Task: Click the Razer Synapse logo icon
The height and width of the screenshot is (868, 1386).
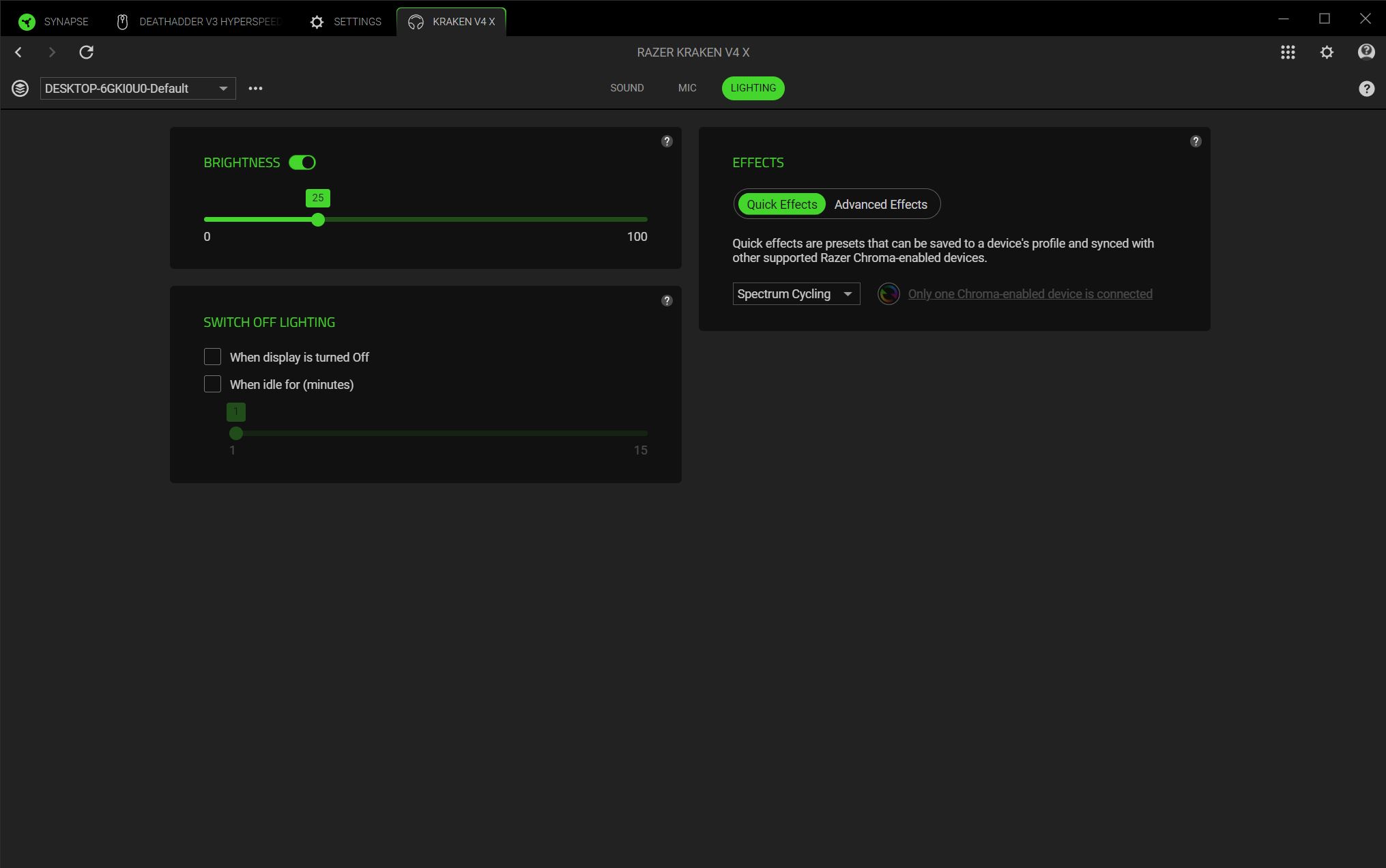Action: (x=27, y=22)
